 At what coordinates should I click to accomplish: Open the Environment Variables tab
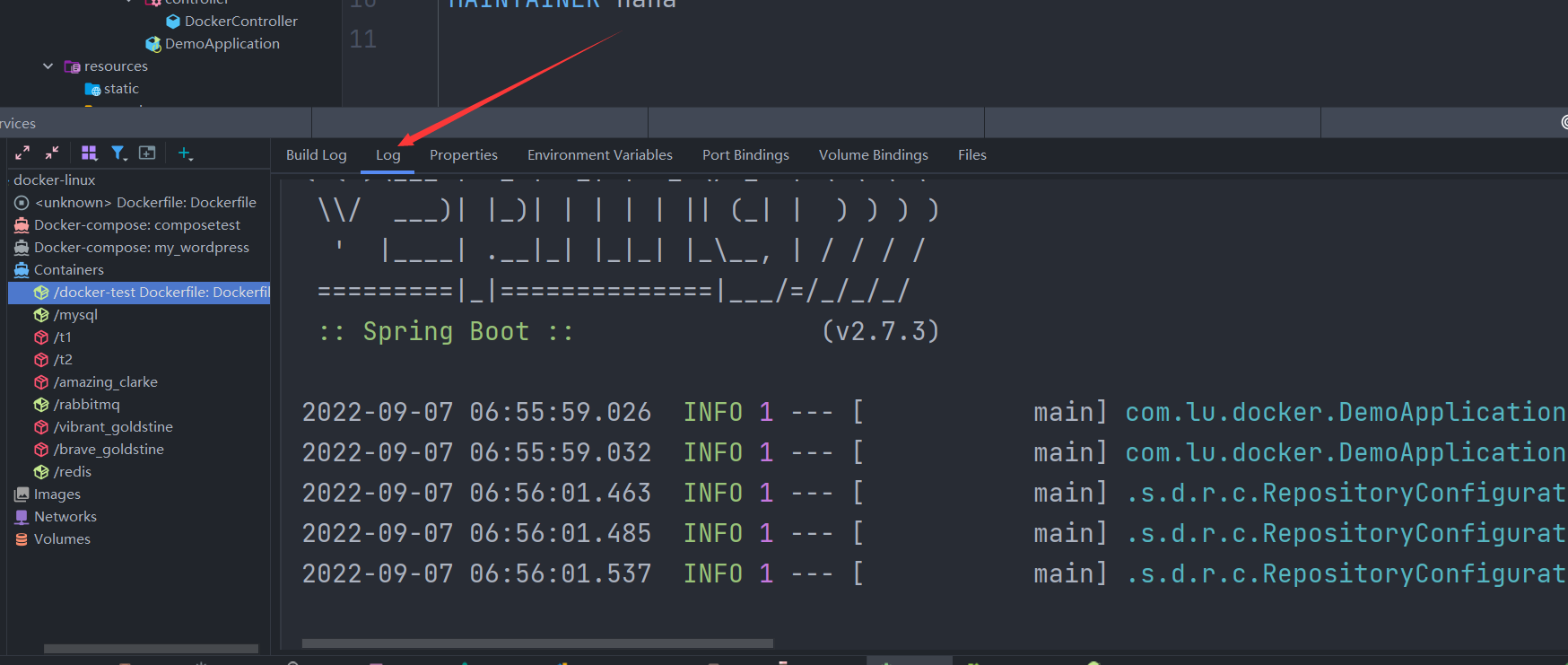pos(599,155)
